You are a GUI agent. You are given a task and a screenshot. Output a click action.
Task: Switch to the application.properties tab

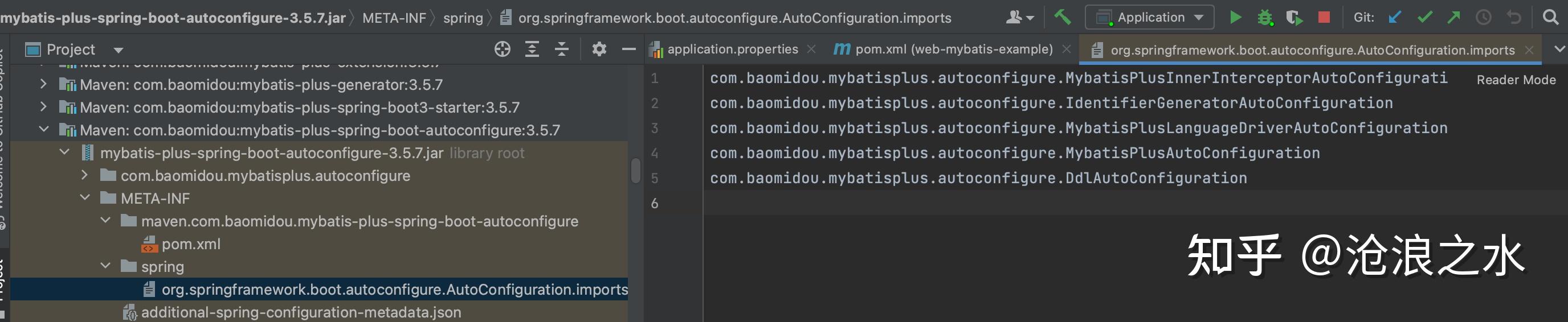pos(732,49)
